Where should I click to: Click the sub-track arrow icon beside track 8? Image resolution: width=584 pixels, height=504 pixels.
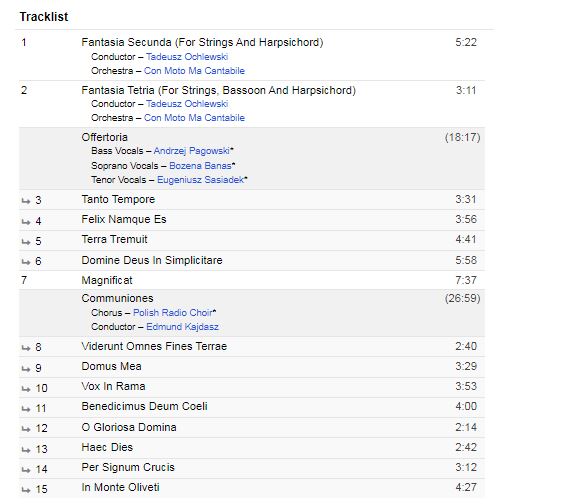point(26,348)
